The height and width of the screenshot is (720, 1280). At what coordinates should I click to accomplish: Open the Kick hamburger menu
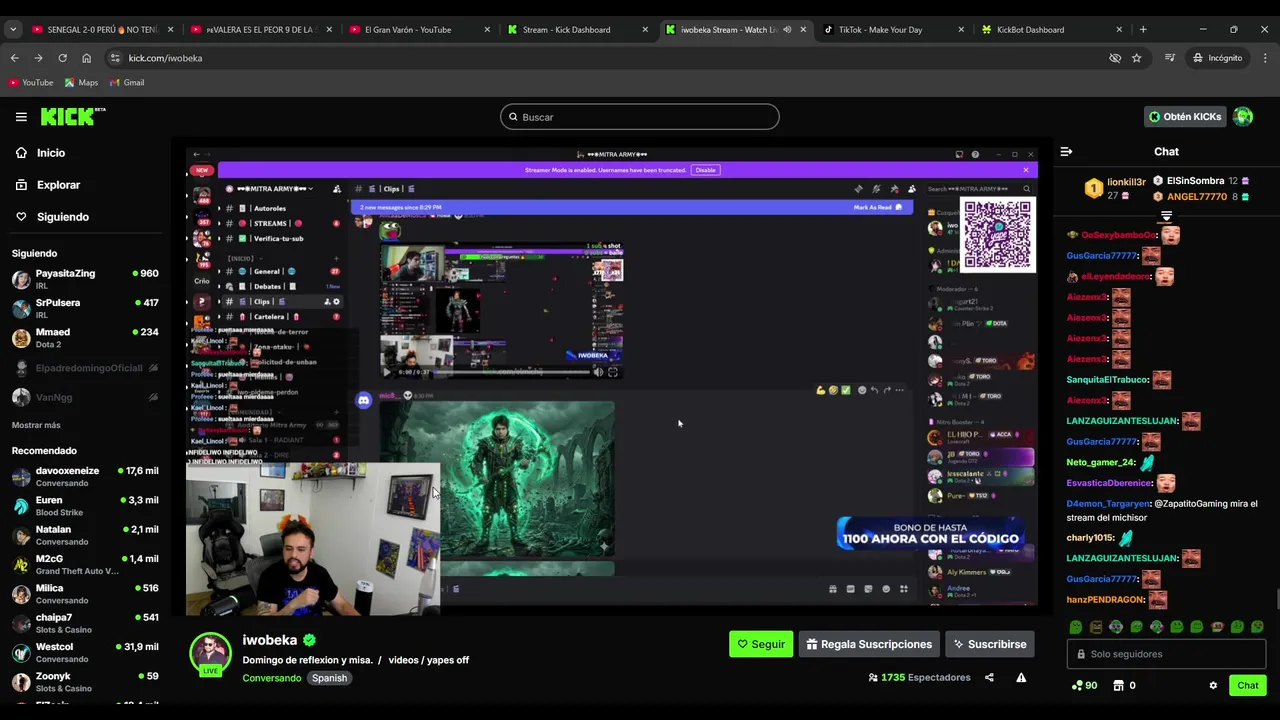point(21,117)
